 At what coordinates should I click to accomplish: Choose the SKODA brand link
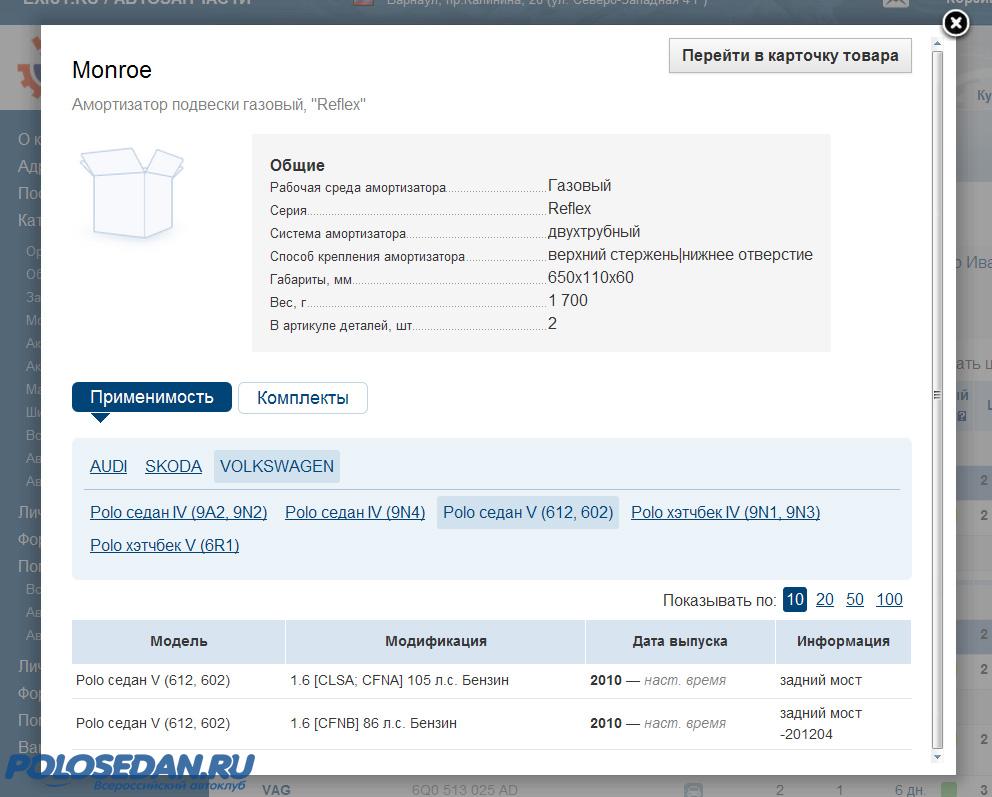point(173,466)
